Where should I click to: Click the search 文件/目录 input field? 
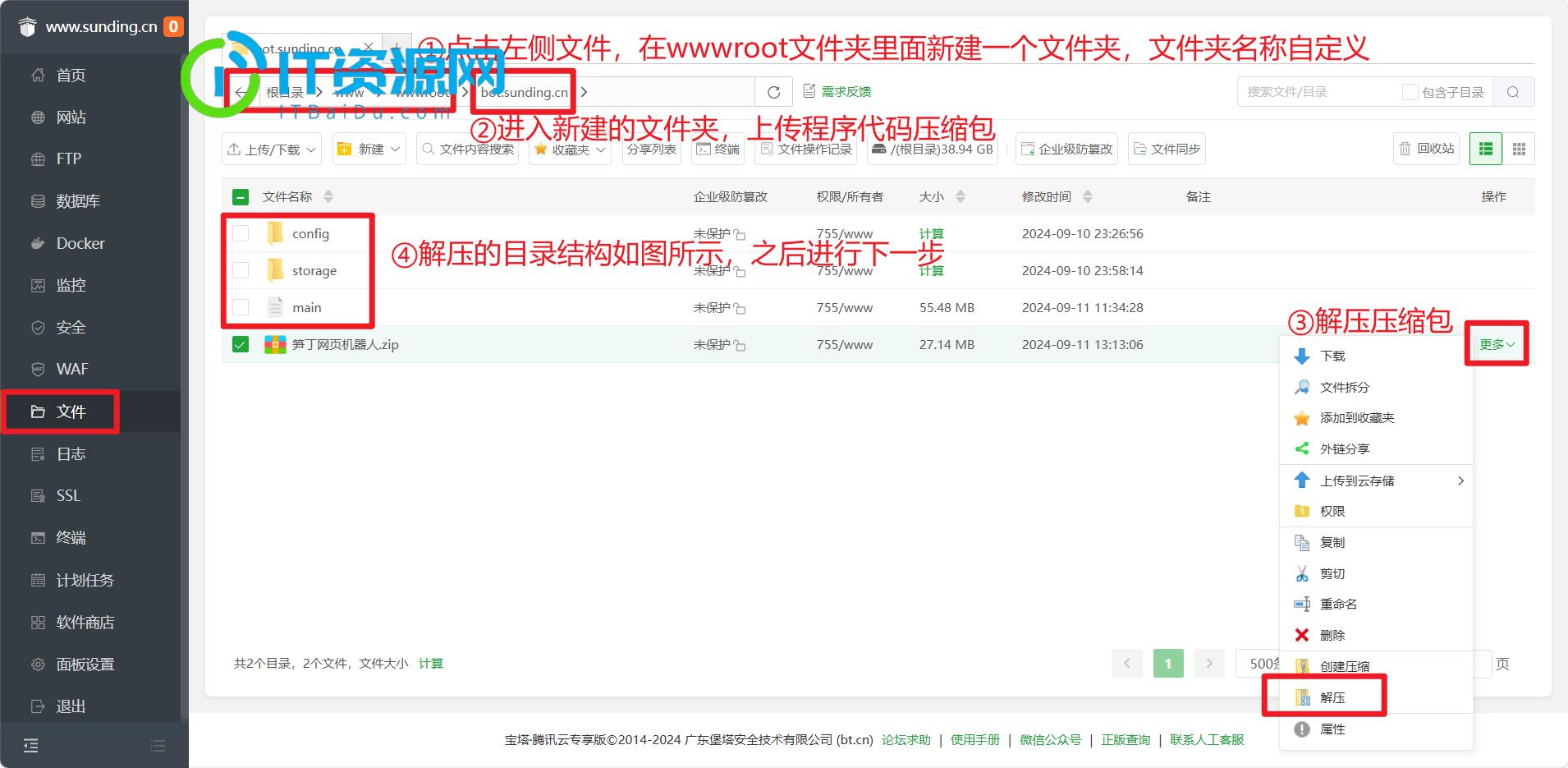1317,92
